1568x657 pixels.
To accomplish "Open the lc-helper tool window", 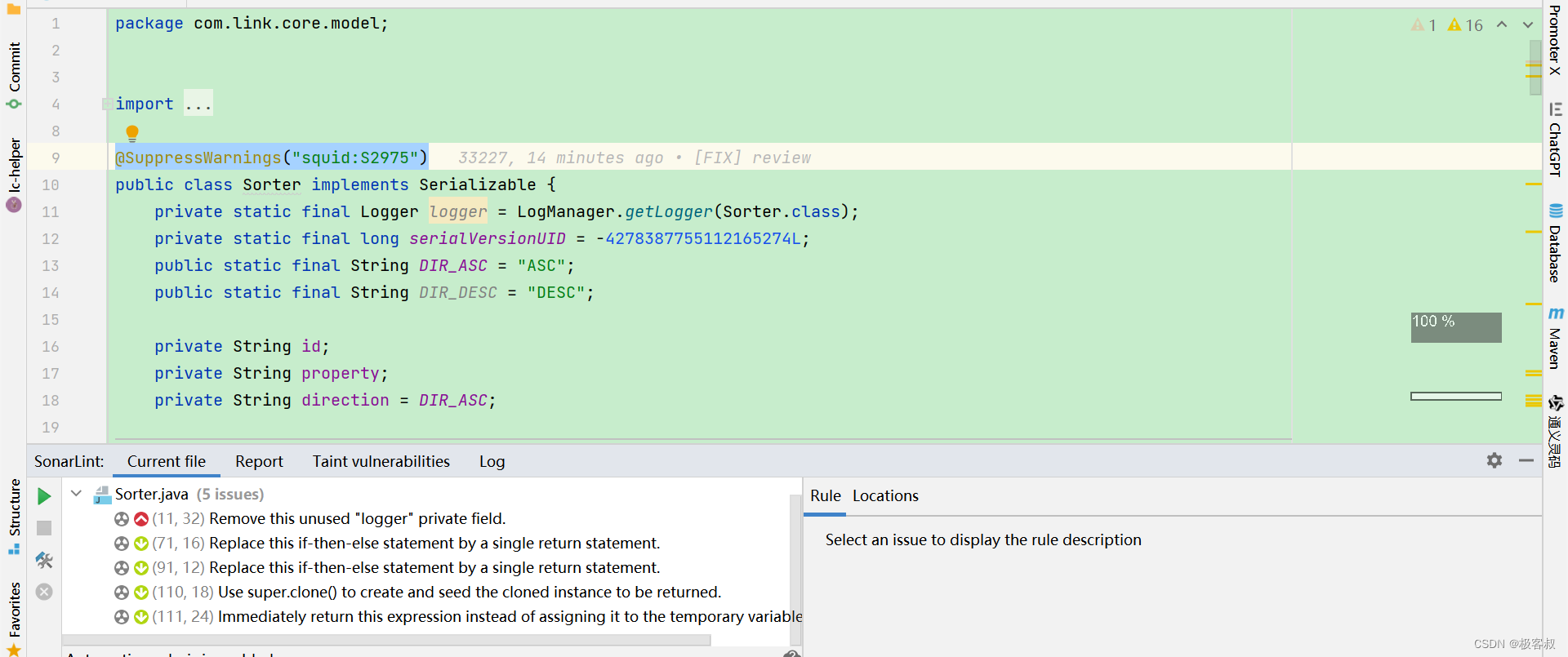I will coord(14,174).
